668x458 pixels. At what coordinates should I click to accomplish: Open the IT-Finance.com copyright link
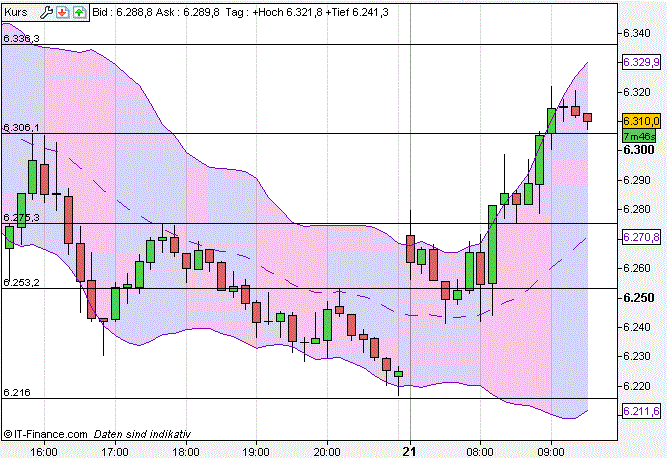click(46, 434)
